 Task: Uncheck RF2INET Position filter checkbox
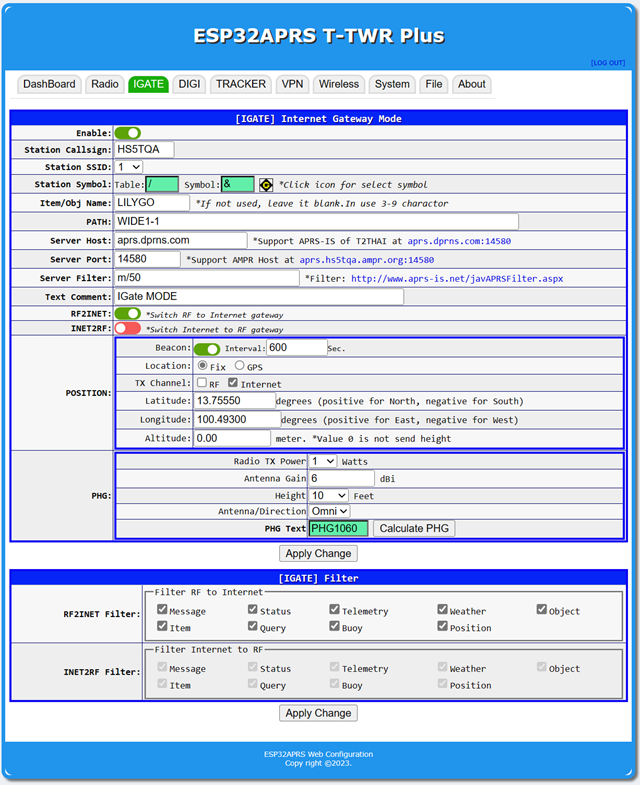click(x=442, y=626)
